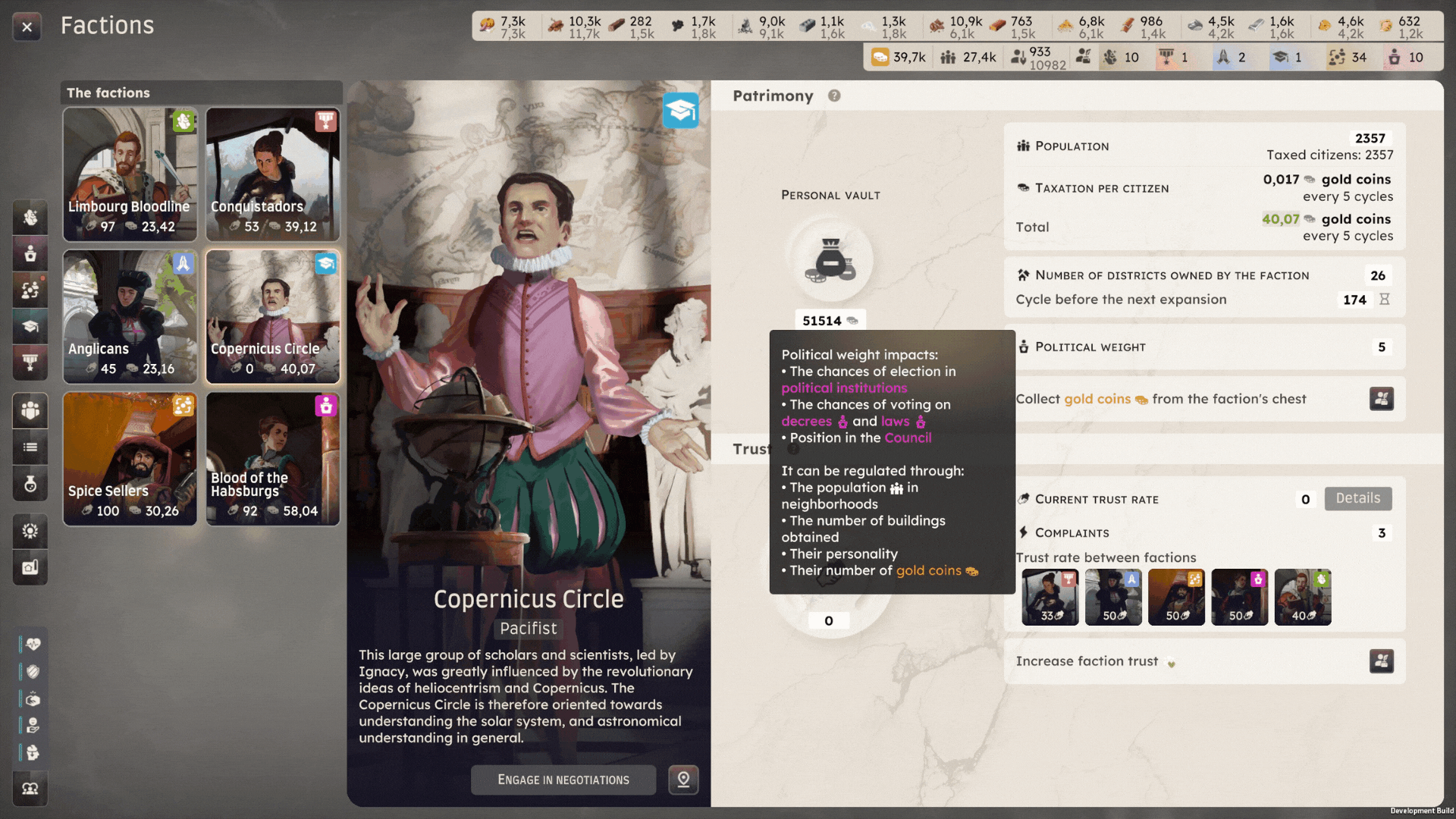Click the personal vault money bag
Image resolution: width=1456 pixels, height=819 pixels.
click(x=830, y=260)
